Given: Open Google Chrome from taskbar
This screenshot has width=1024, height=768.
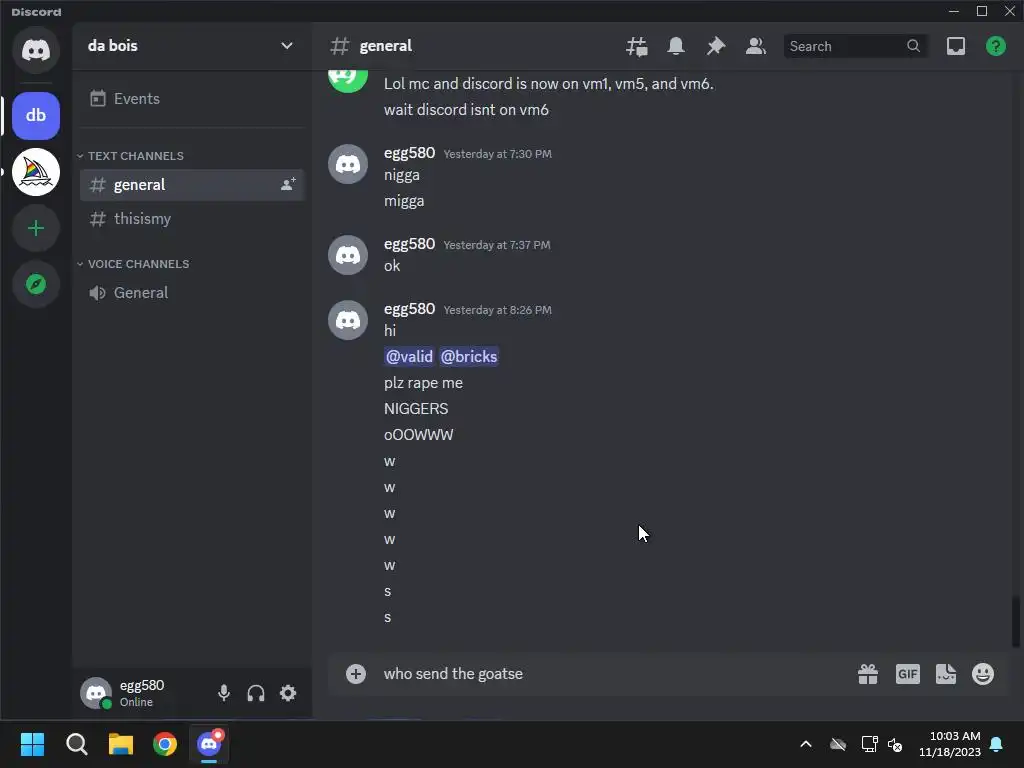Looking at the screenshot, I should click(x=165, y=744).
